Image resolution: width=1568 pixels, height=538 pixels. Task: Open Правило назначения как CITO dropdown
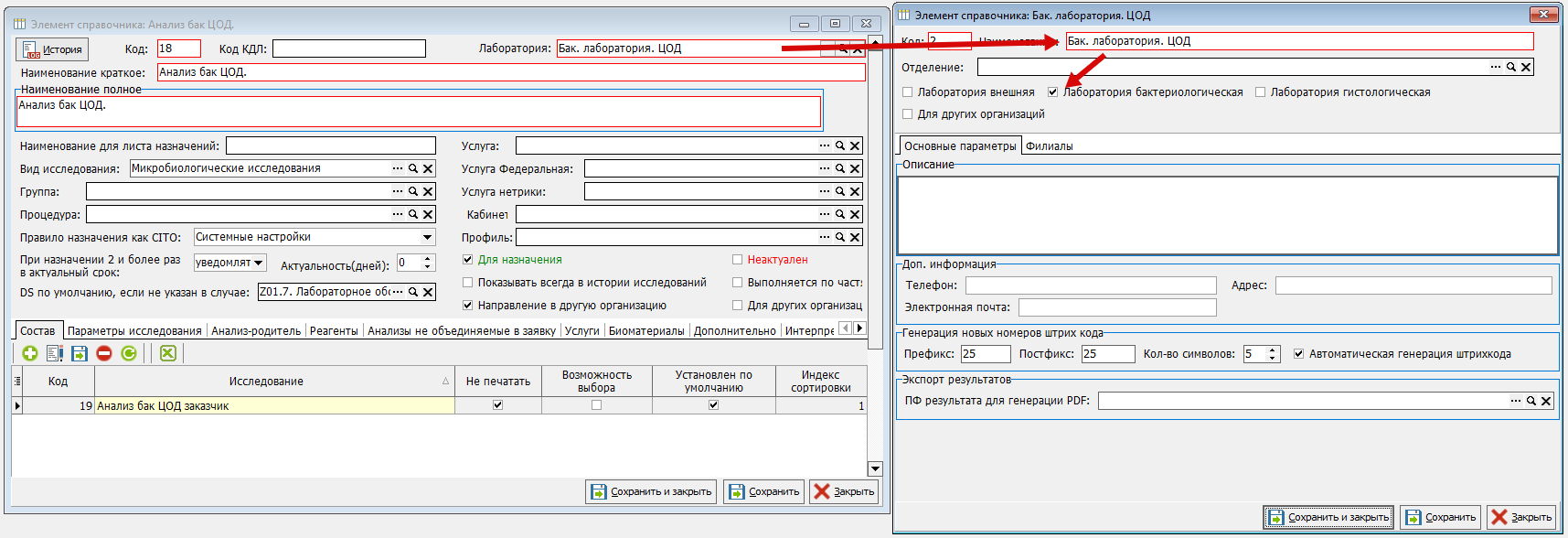coord(427,237)
